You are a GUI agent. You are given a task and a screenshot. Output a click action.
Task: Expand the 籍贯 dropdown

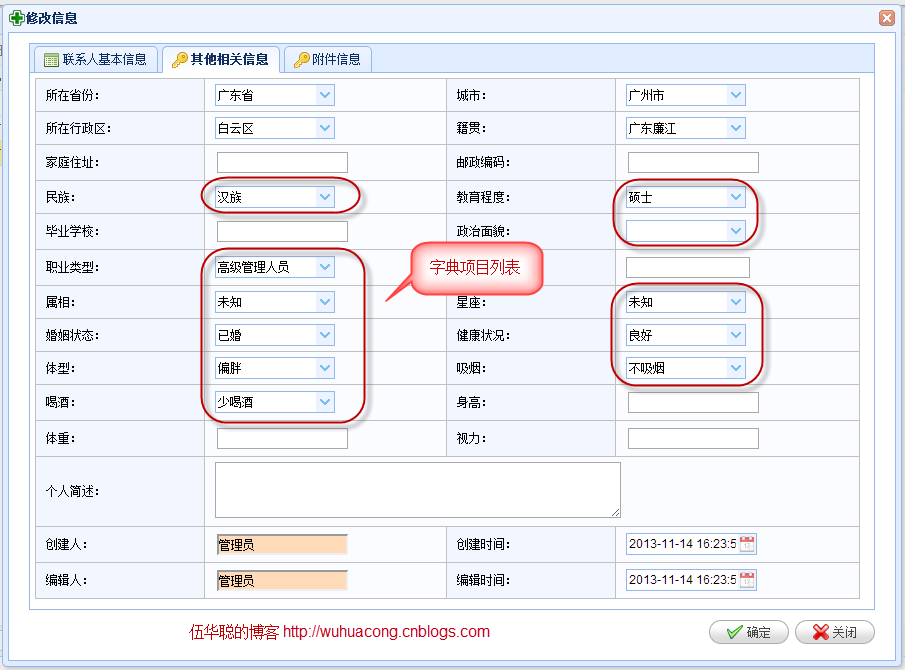[x=736, y=128]
